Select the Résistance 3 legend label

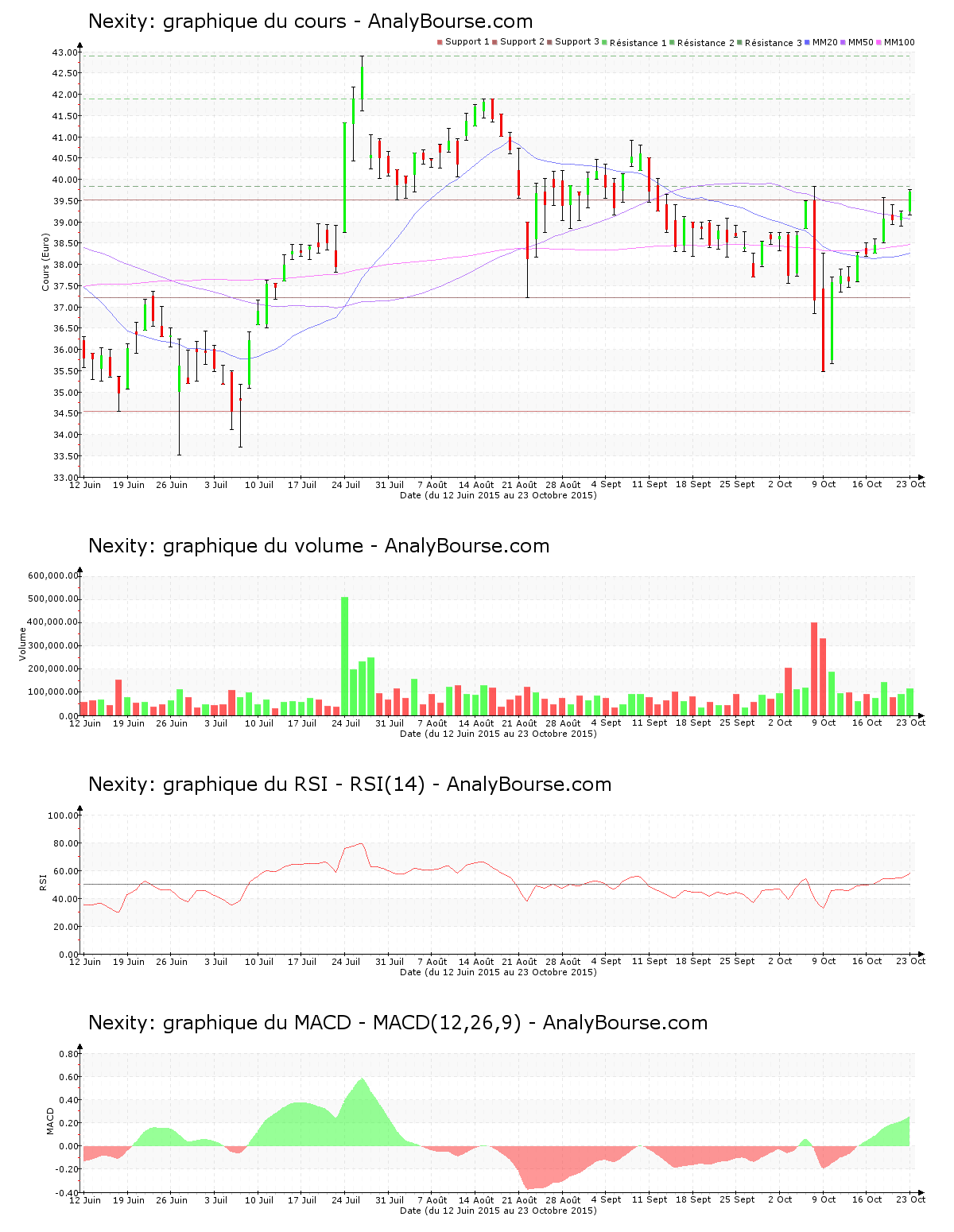[774, 43]
